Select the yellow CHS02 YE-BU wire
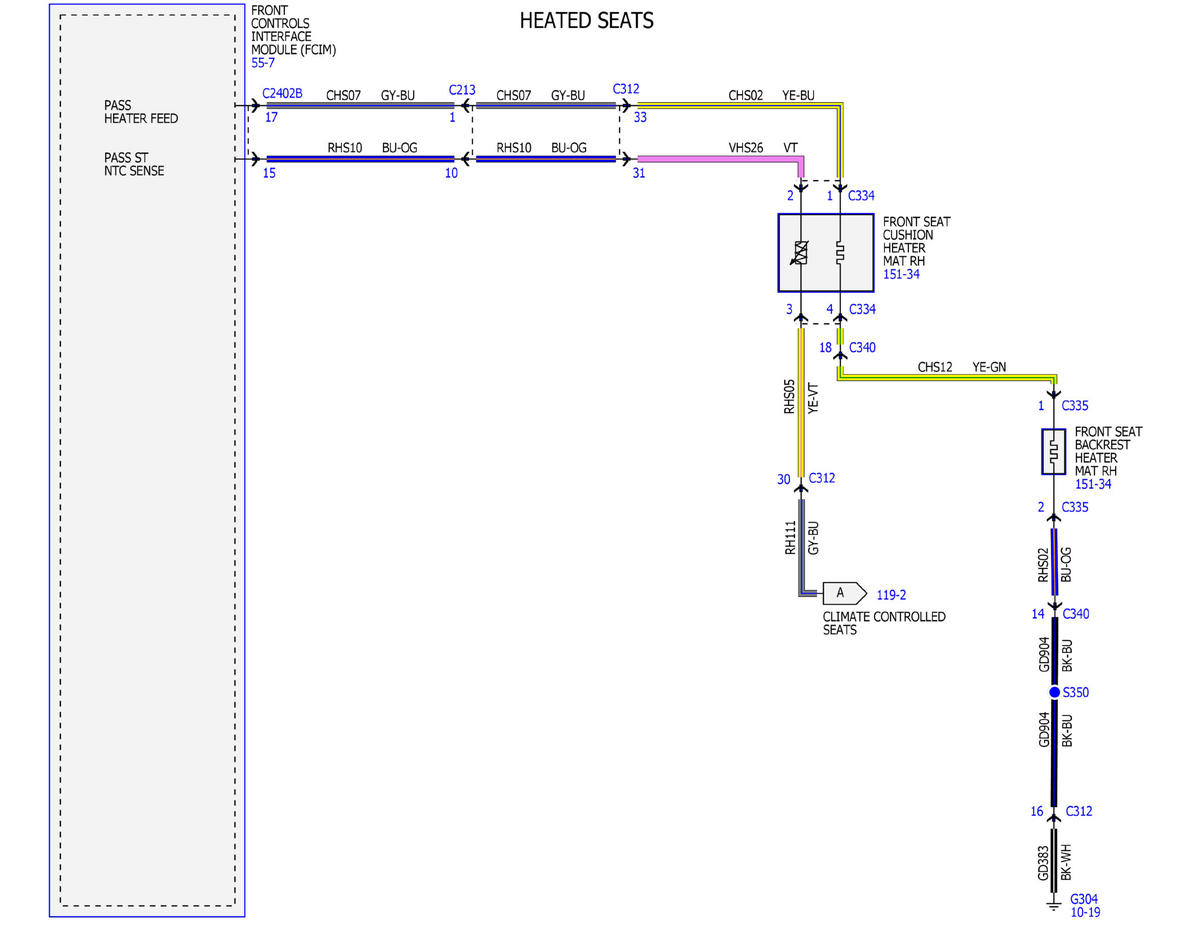The width and height of the screenshot is (1200, 927). (740, 104)
